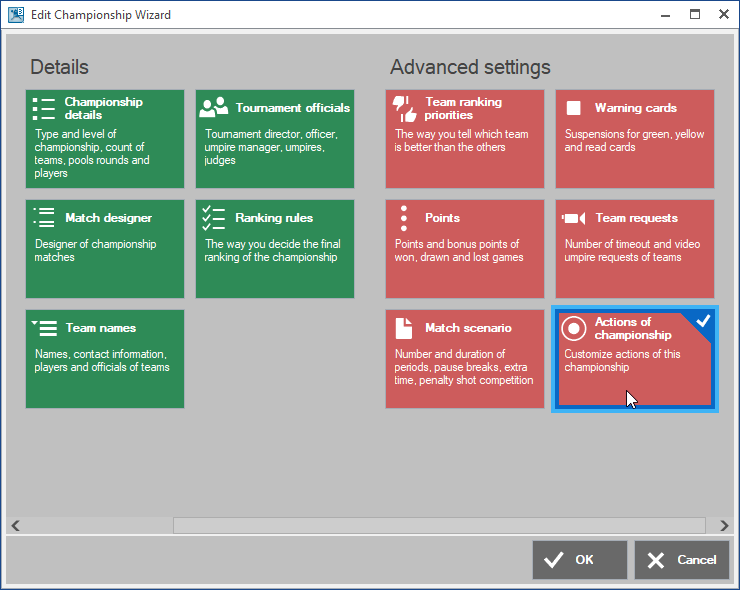This screenshot has height=590, width=740.
Task: Open the Points settings tile
Action: click(x=465, y=249)
